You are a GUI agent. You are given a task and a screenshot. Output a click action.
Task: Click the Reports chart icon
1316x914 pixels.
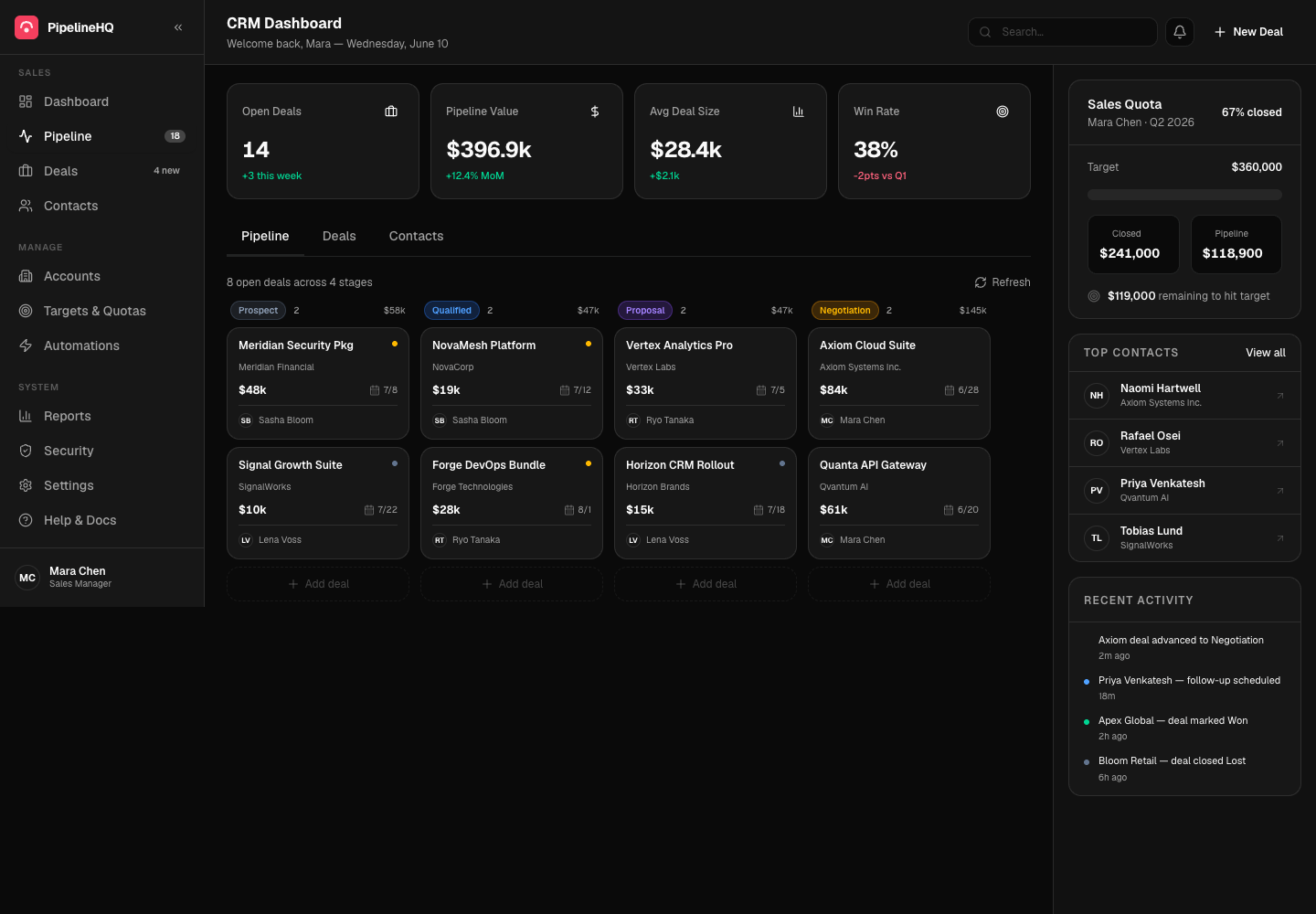click(26, 416)
